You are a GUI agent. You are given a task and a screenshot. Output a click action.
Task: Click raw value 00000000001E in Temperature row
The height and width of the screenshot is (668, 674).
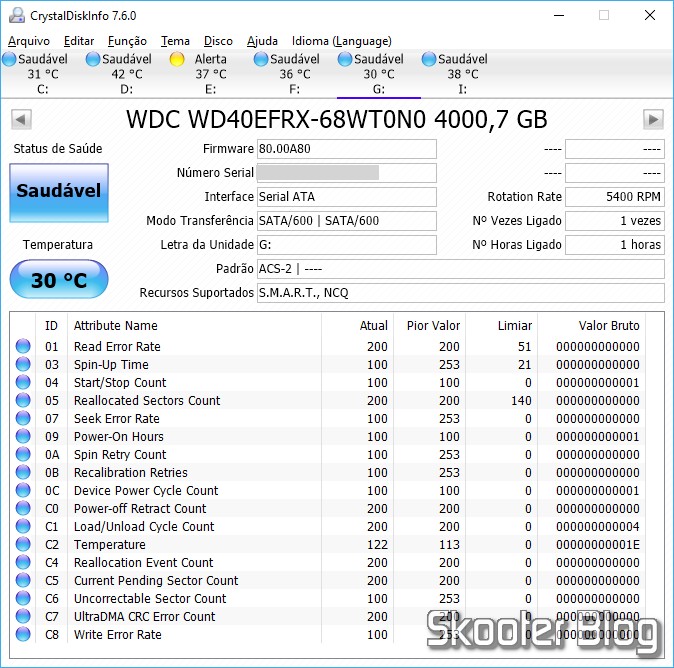tap(597, 545)
